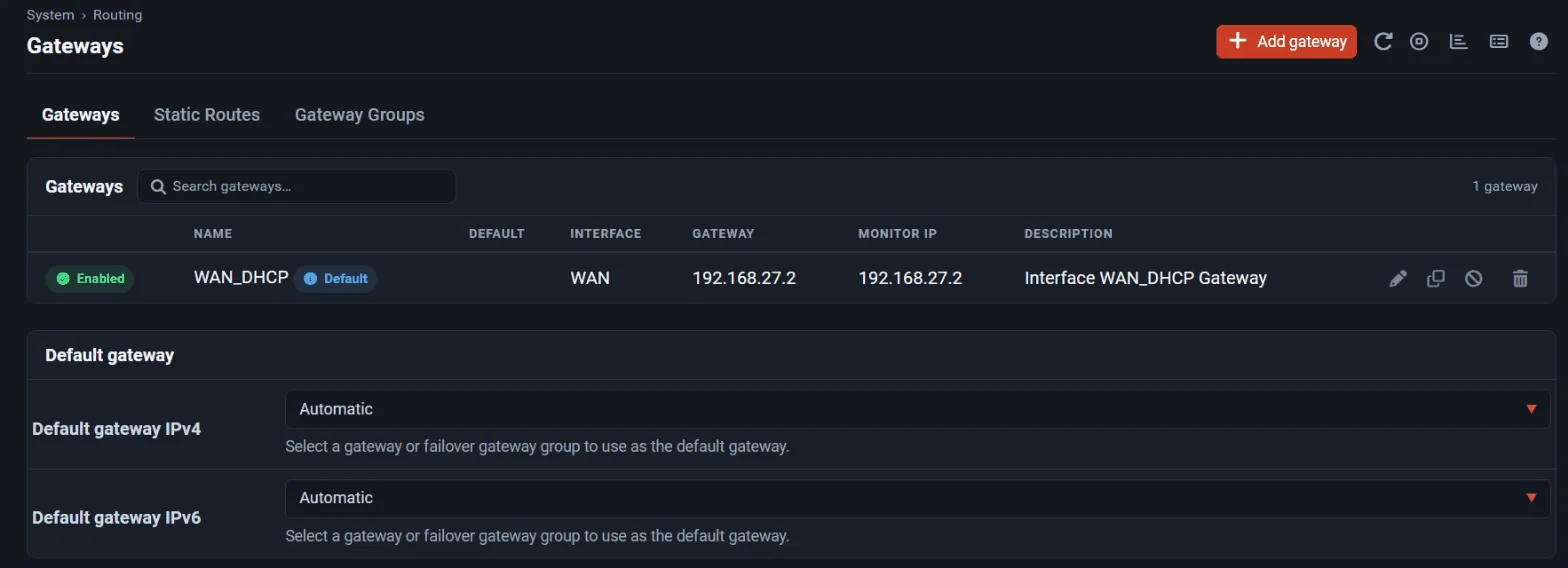Open the Default gateway IPv4 dropdown
The image size is (1568, 568).
[917, 409]
